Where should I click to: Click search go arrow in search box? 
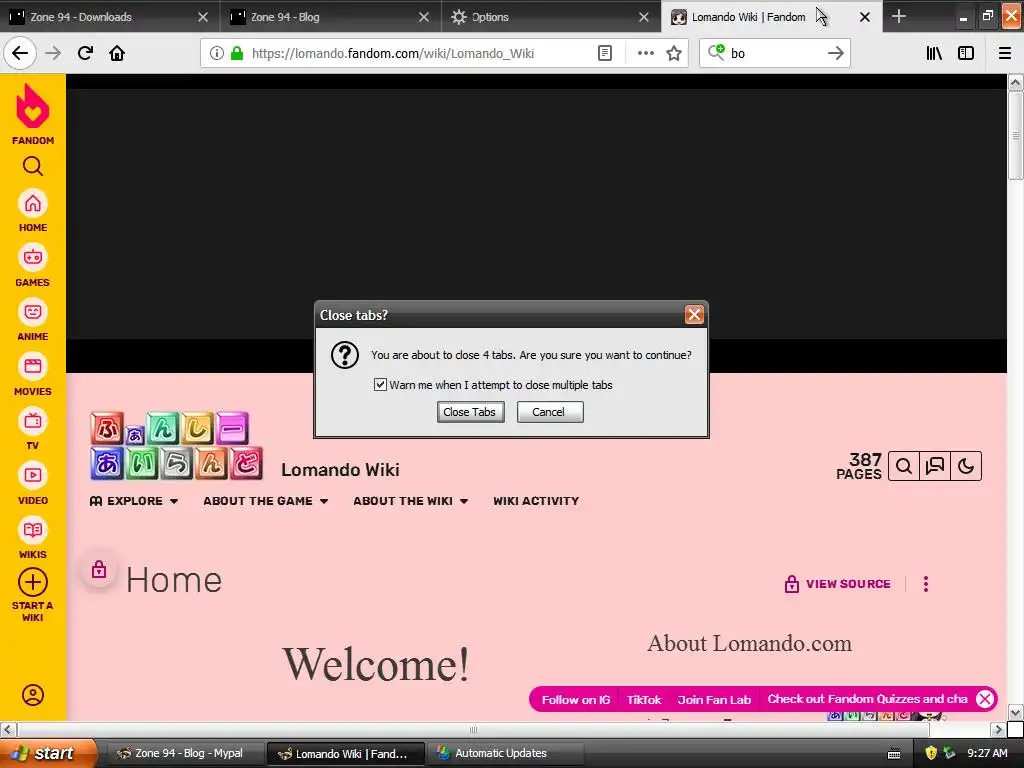(x=835, y=53)
